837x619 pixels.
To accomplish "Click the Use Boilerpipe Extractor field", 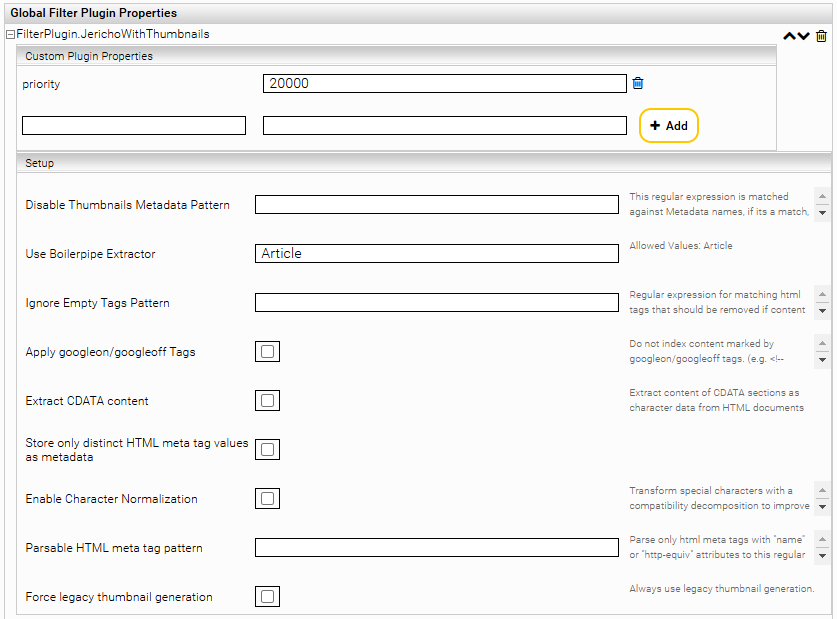I will click(437, 253).
